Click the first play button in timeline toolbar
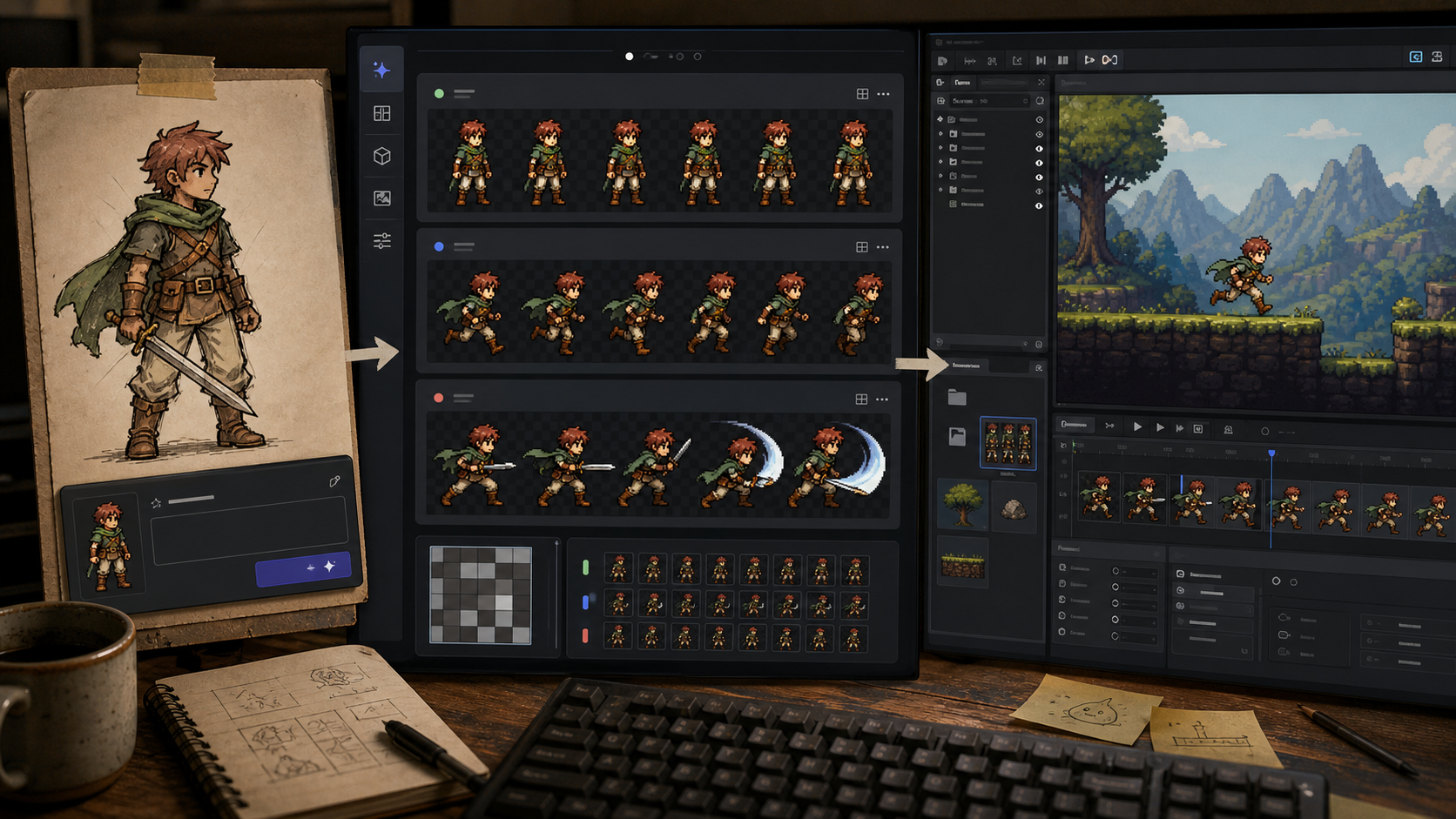The image size is (1456, 819). coord(1137,427)
